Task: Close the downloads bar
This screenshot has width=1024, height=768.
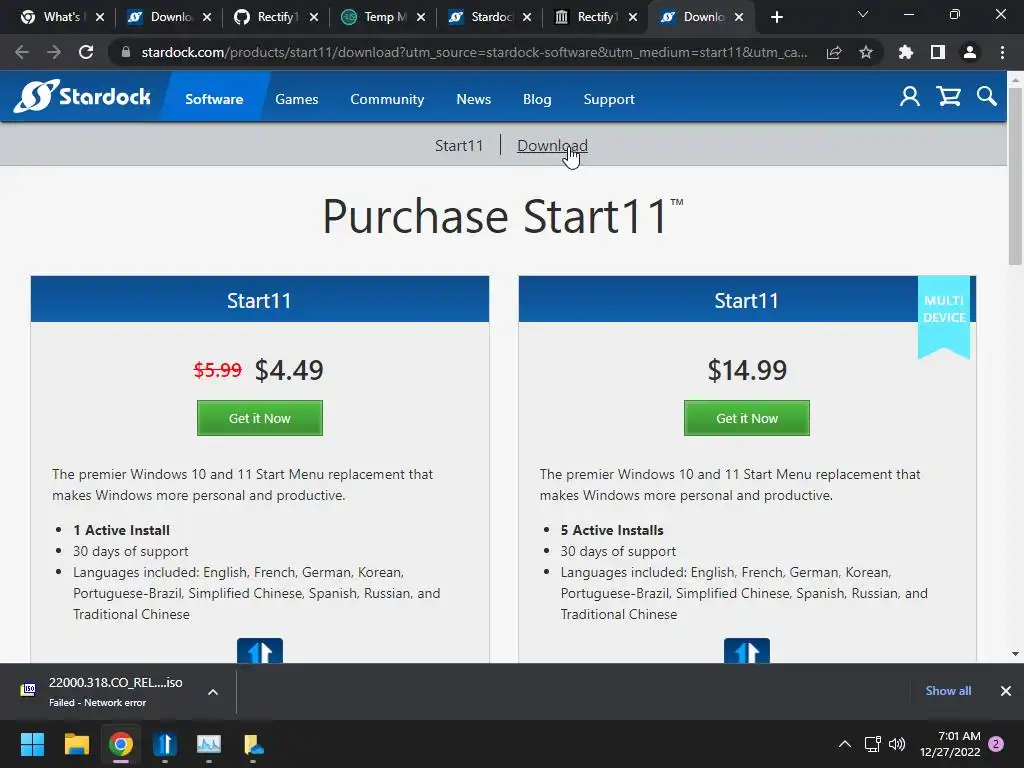Action: tap(1006, 690)
